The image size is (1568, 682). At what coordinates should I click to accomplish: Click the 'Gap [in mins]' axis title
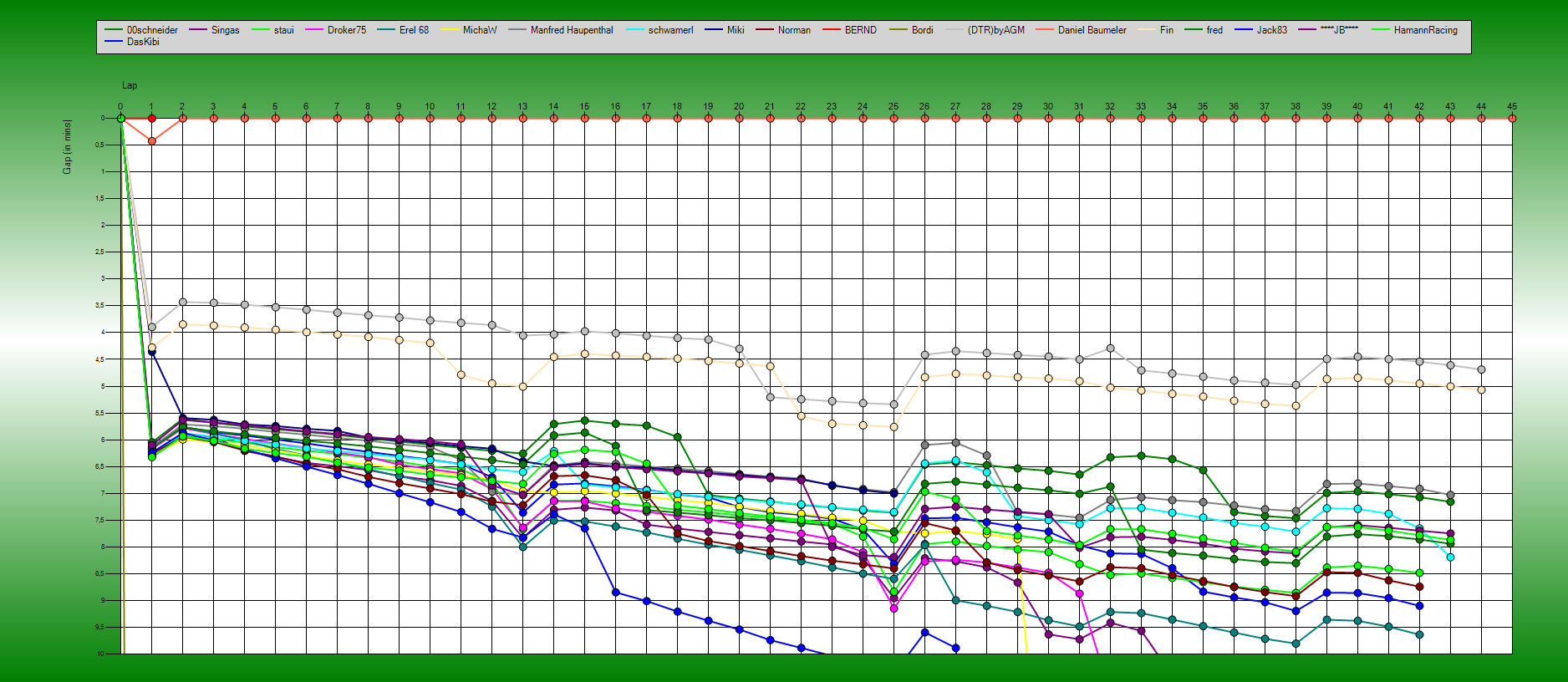coord(67,147)
